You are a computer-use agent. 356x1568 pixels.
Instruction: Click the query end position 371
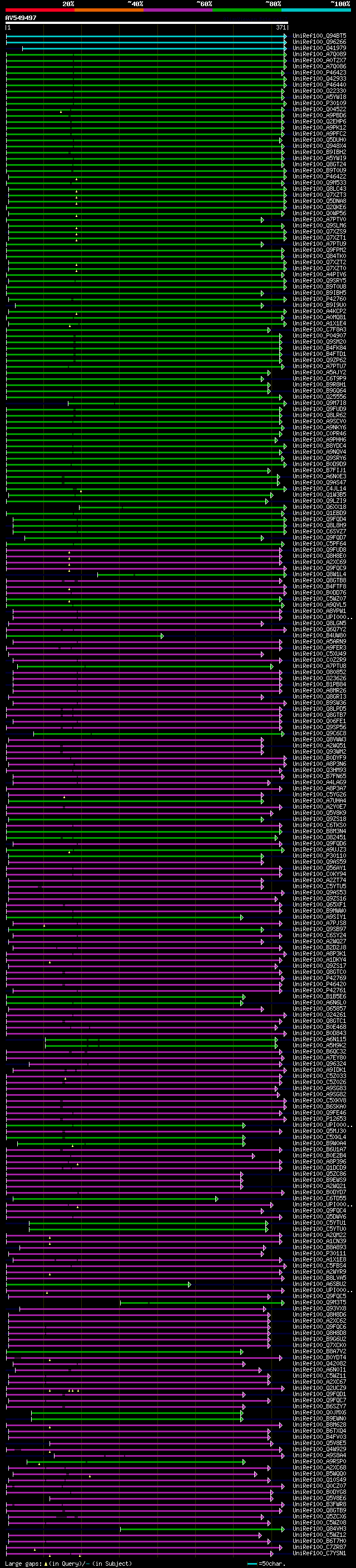280,27
